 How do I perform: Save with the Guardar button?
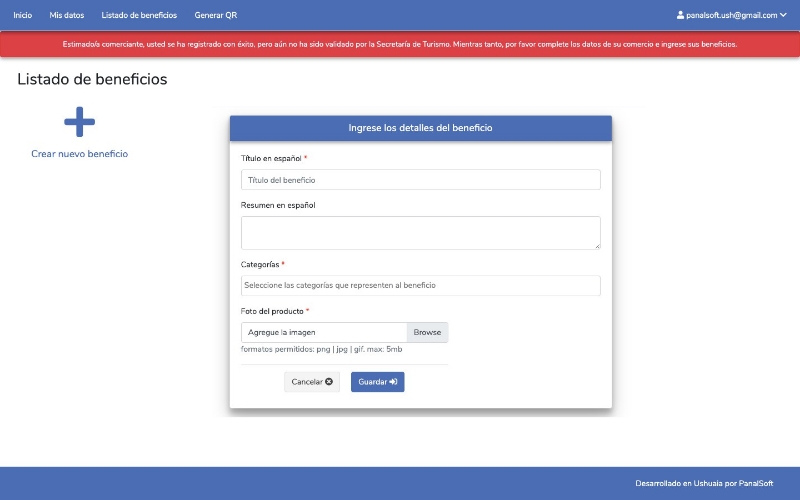coord(378,382)
